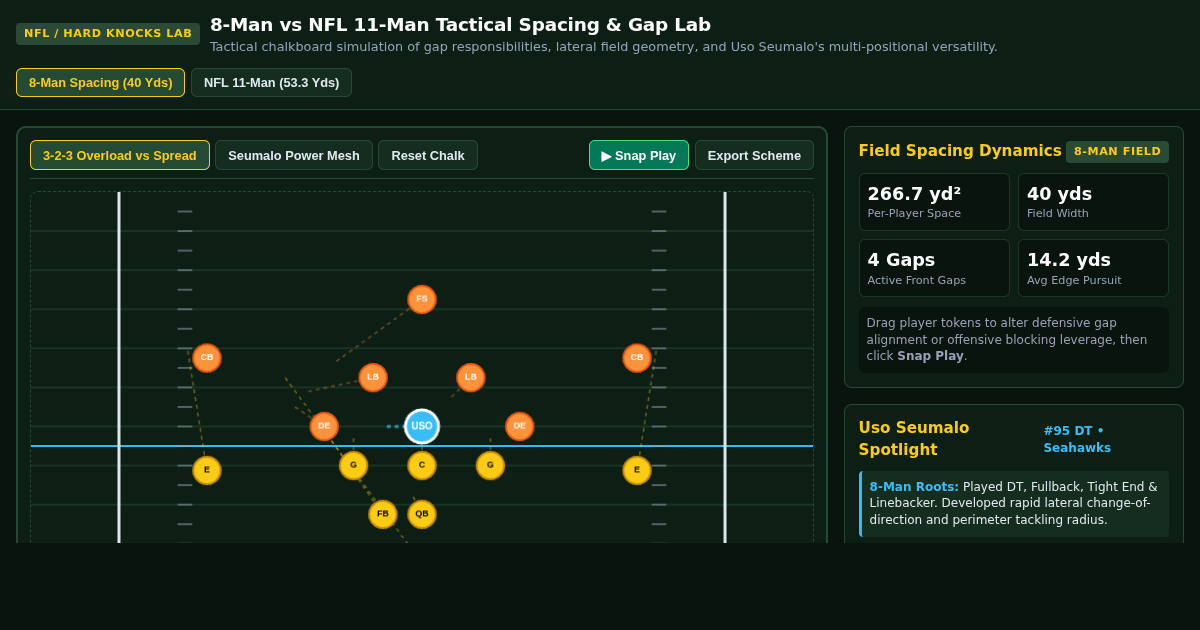Click the NFL / Hard Knocks Lab badge
Image resolution: width=1200 pixels, height=630 pixels.
tap(108, 34)
